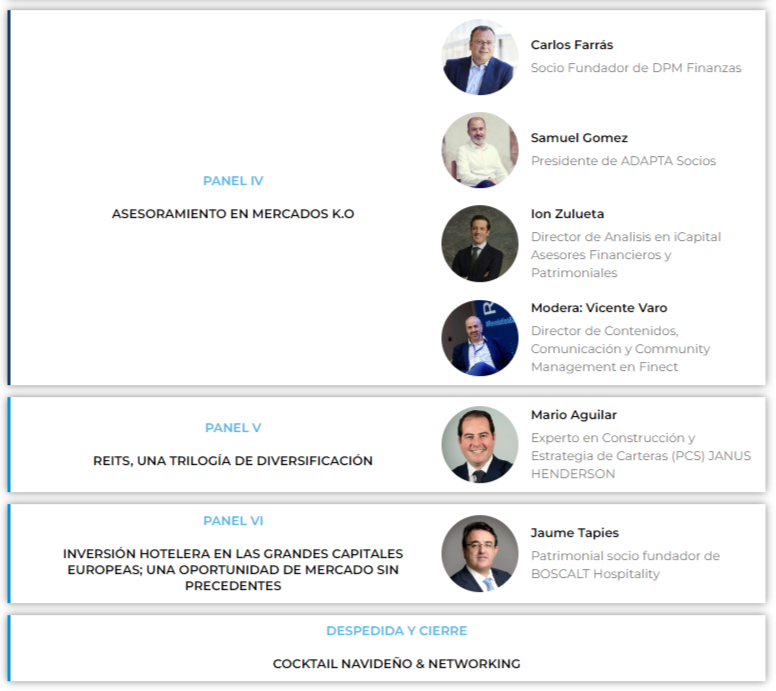Screen dimensions: 776x691
Task: Select the name Carlos Farrás
Action: click(572, 45)
